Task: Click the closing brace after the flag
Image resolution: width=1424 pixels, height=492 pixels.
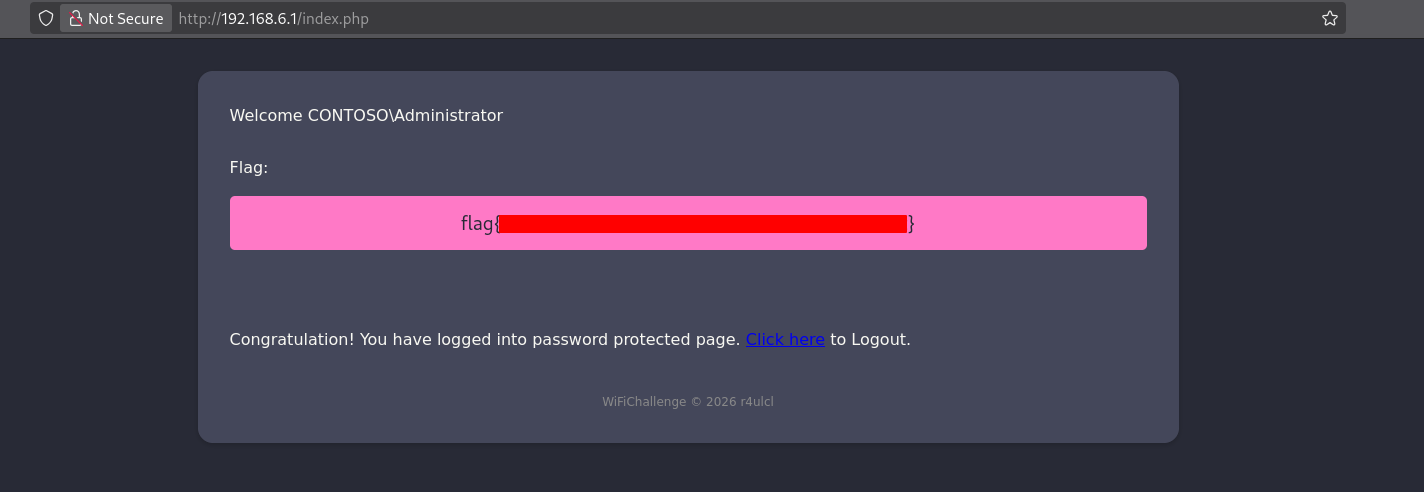Action: click(911, 224)
